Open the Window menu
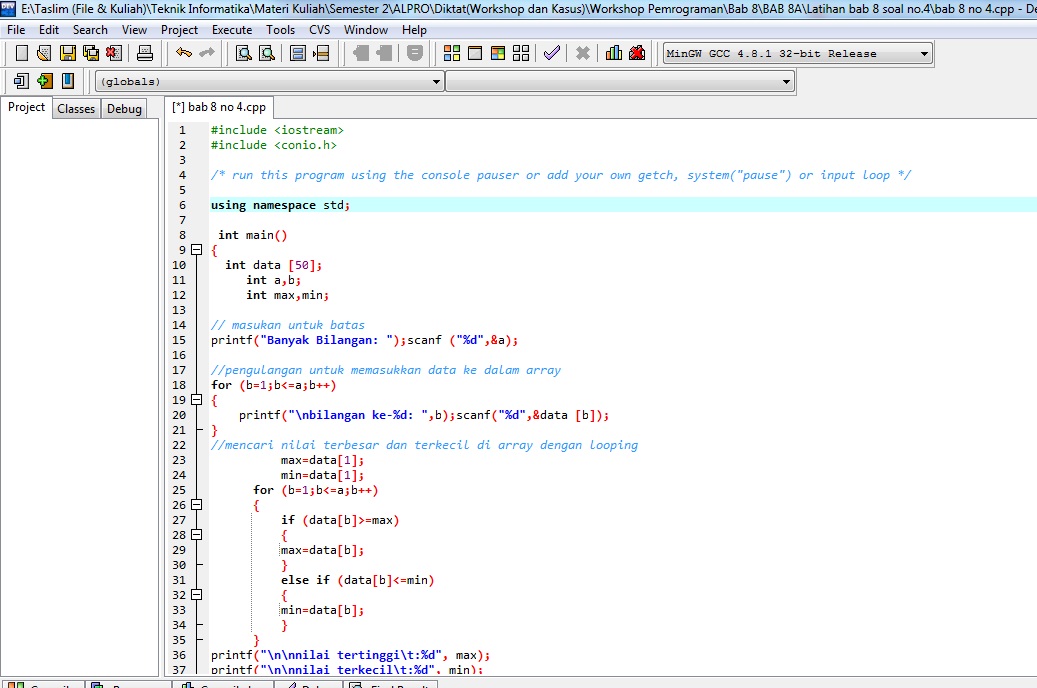 (x=366, y=30)
